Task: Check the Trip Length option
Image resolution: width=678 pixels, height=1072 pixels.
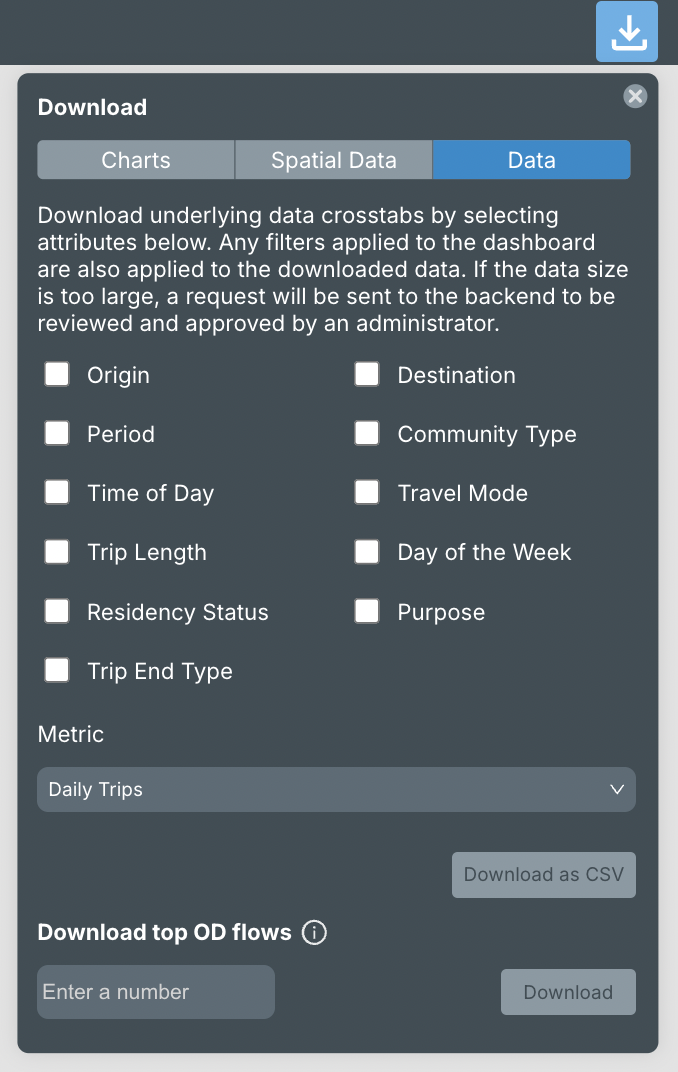Action: click(57, 552)
